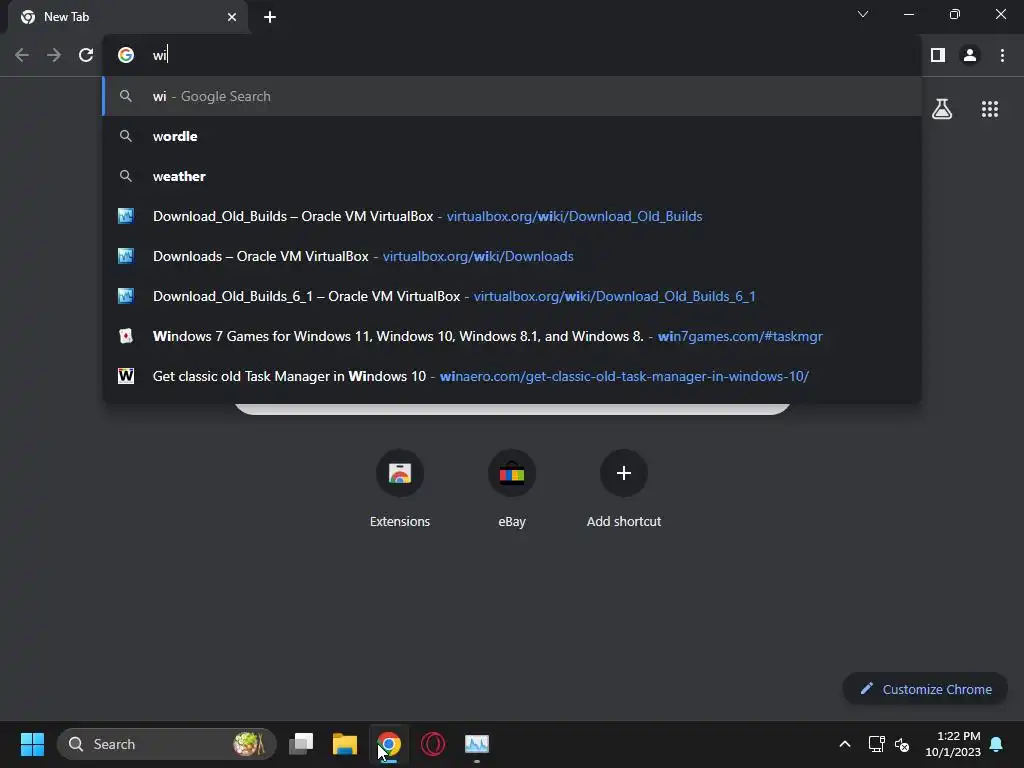Image resolution: width=1024 pixels, height=768 pixels.
Task: Open the notifications bell icon
Action: point(997,744)
